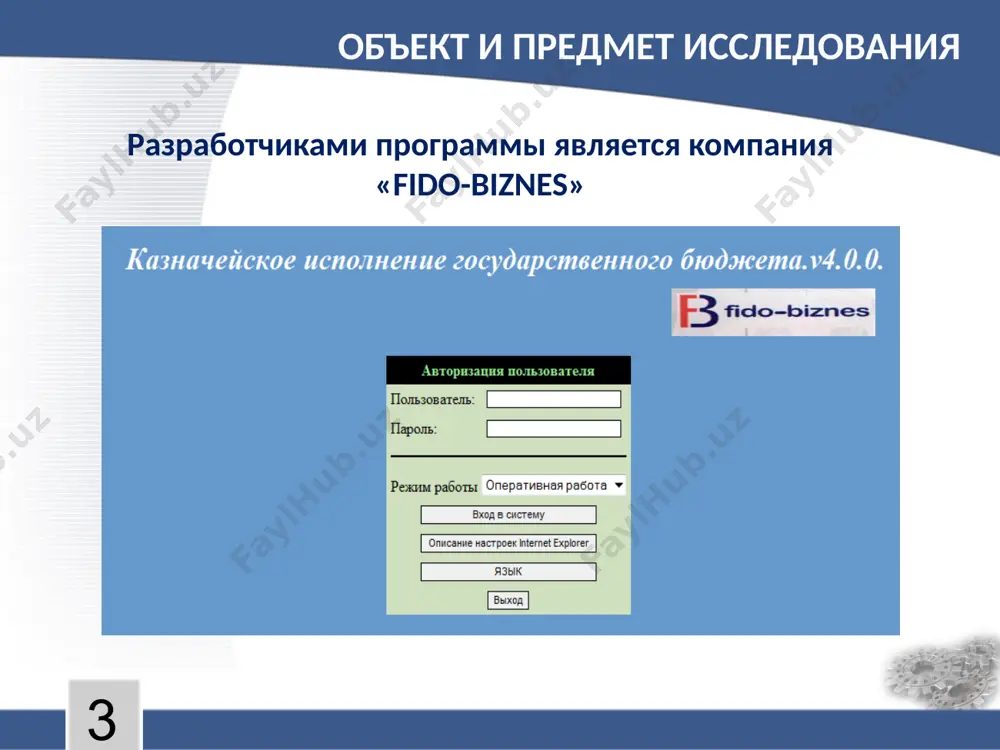Click the Выход exit button
This screenshot has width=1000, height=750.
pos(508,600)
